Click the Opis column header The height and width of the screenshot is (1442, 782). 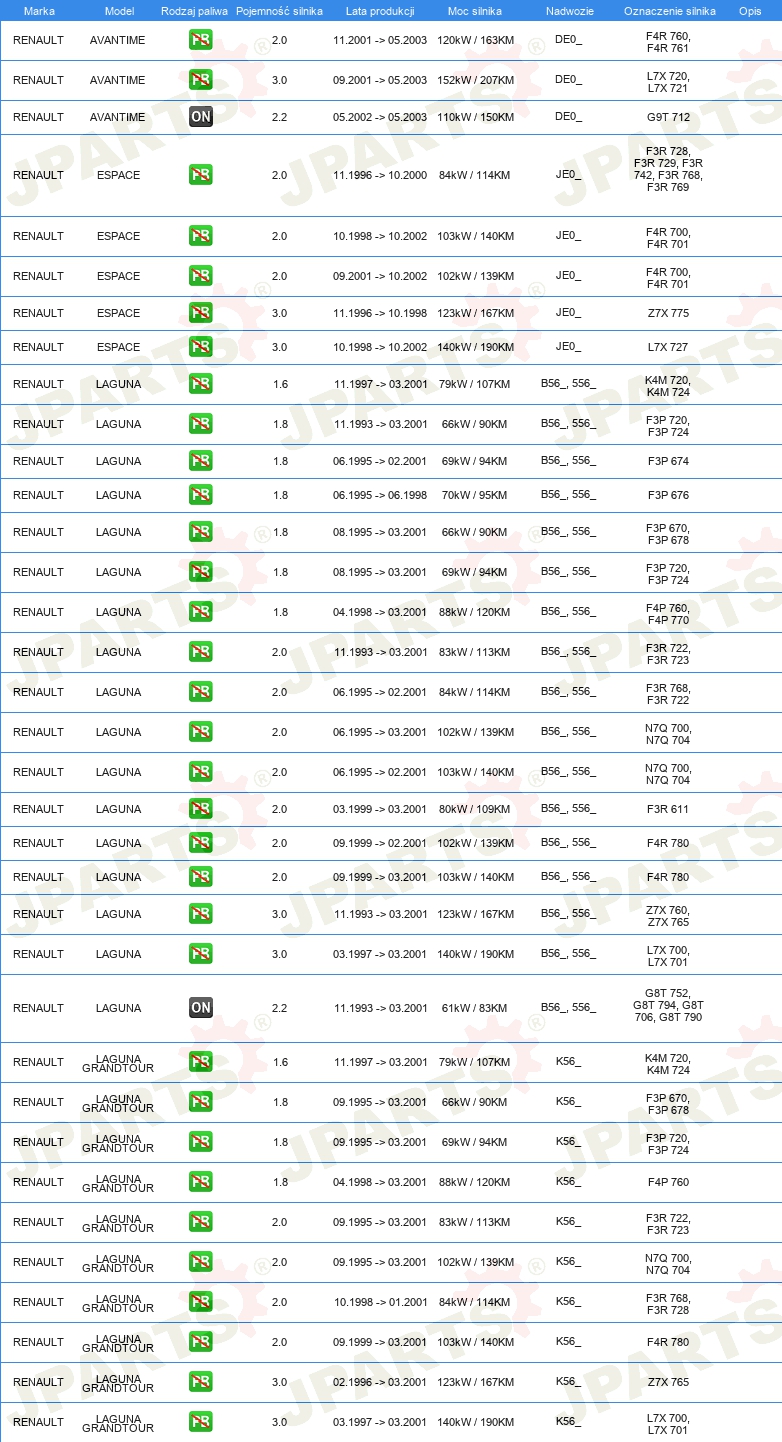point(749,10)
